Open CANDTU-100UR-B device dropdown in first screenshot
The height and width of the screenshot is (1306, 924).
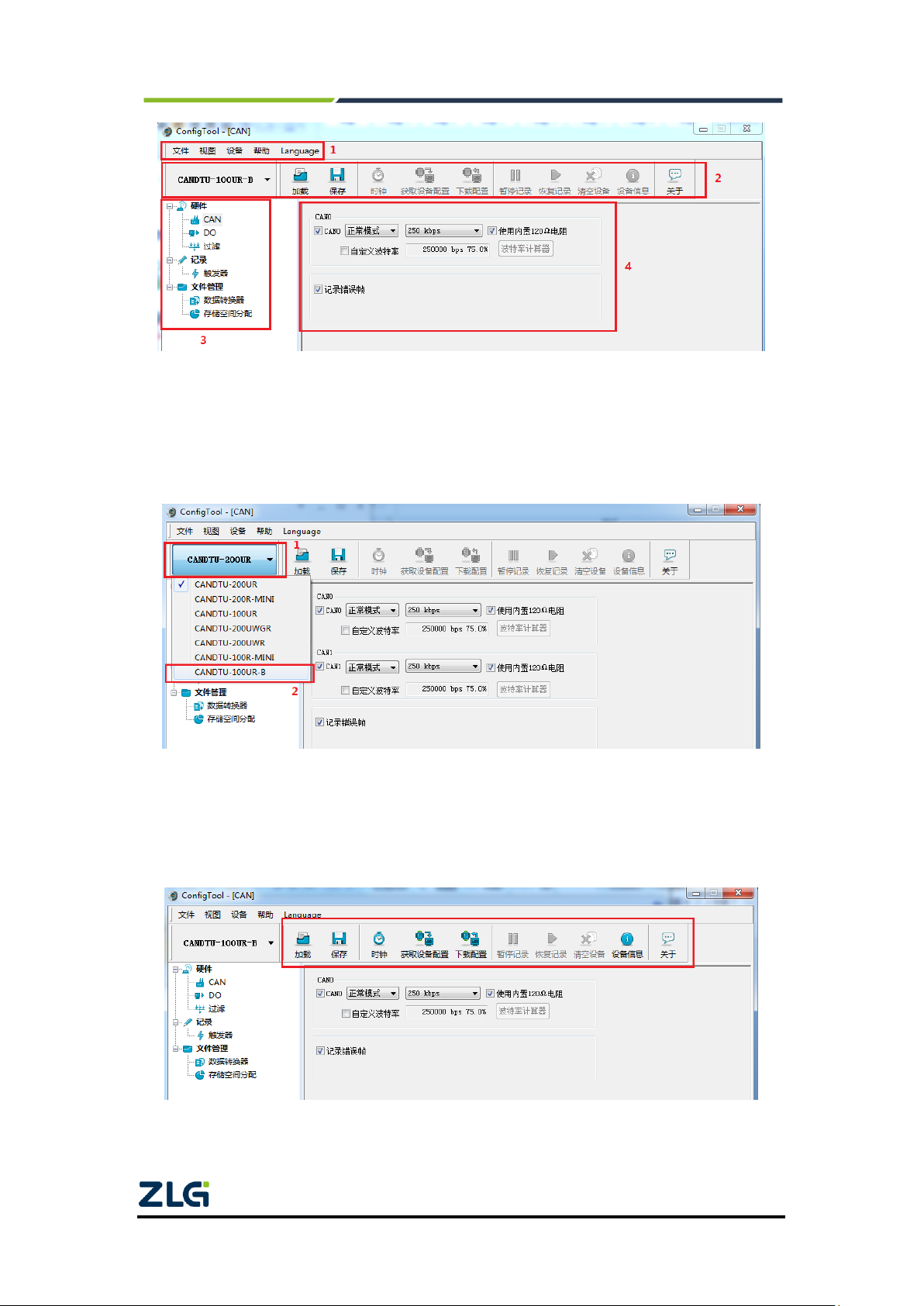223,180
